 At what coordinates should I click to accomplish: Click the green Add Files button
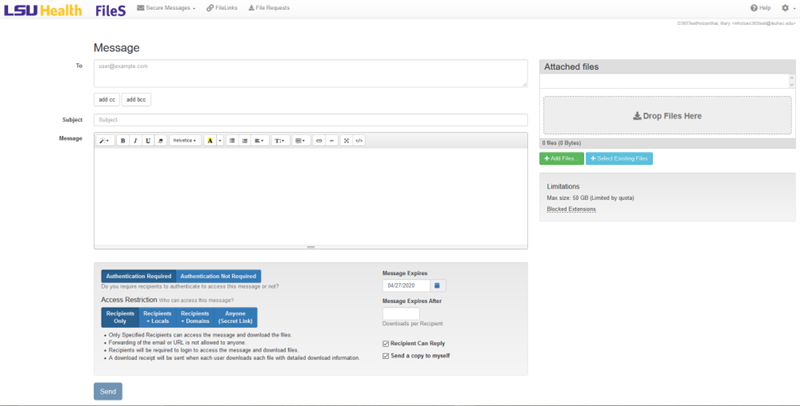[x=561, y=159]
